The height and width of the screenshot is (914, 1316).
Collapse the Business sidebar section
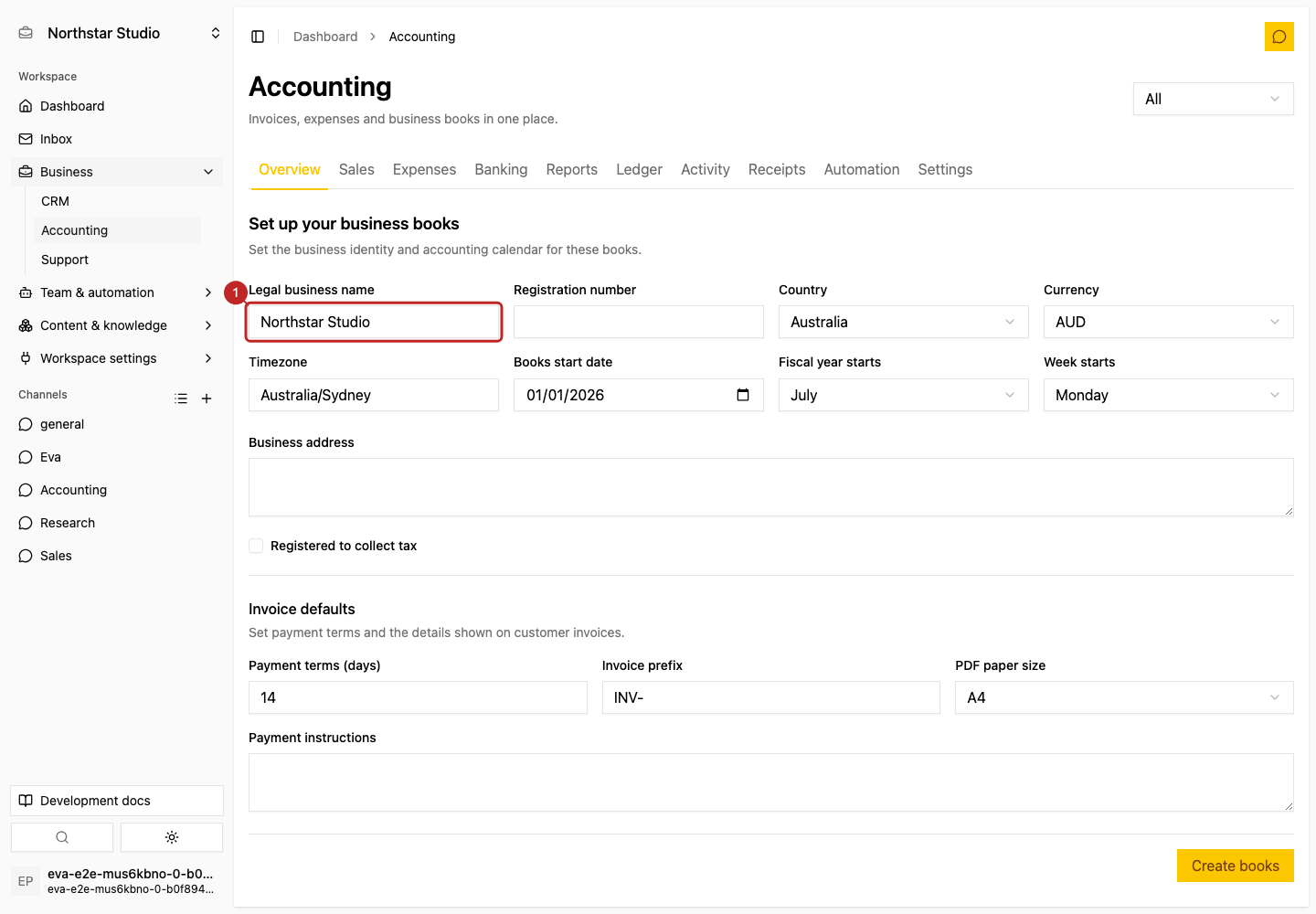pos(117,172)
